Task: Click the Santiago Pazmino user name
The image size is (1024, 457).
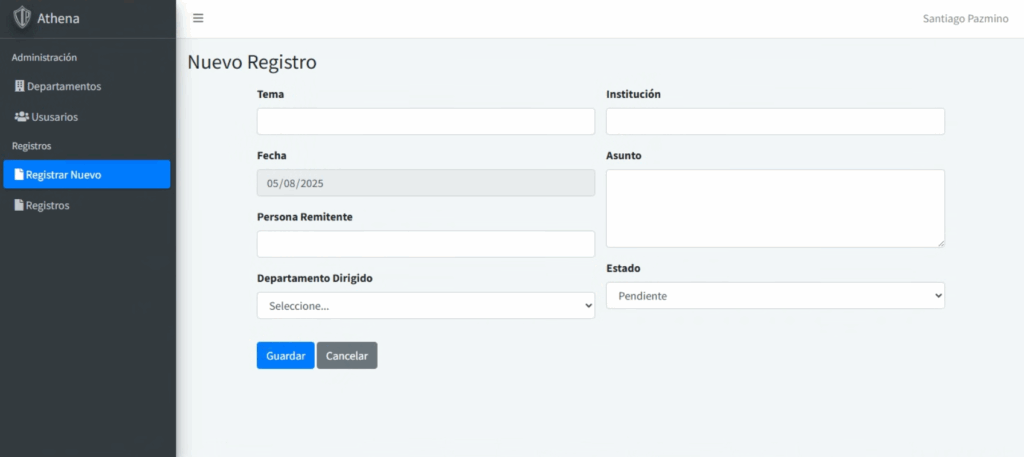Action: pos(964,19)
